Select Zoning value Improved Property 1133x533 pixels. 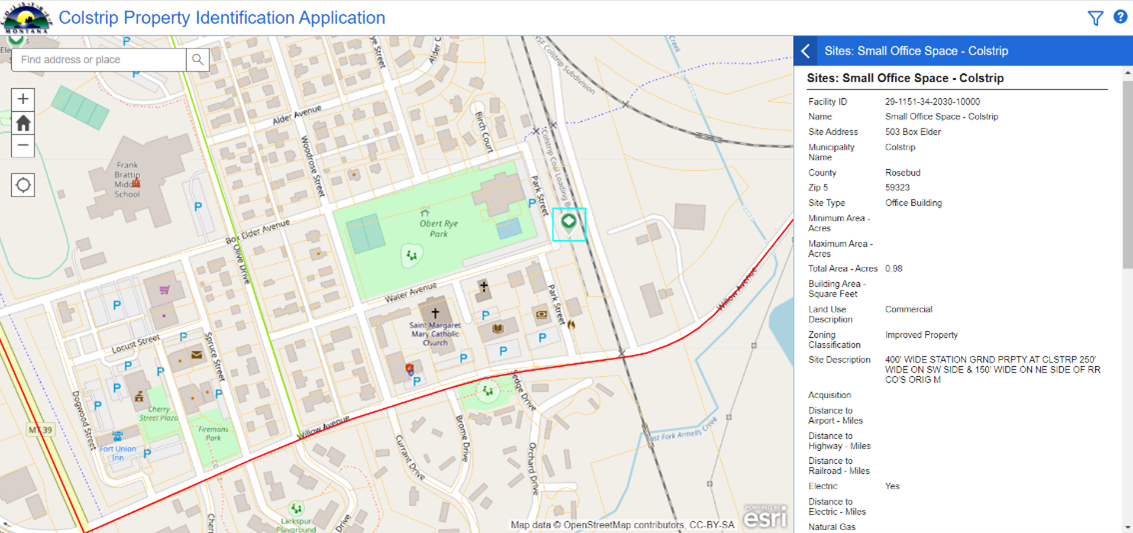pos(921,335)
